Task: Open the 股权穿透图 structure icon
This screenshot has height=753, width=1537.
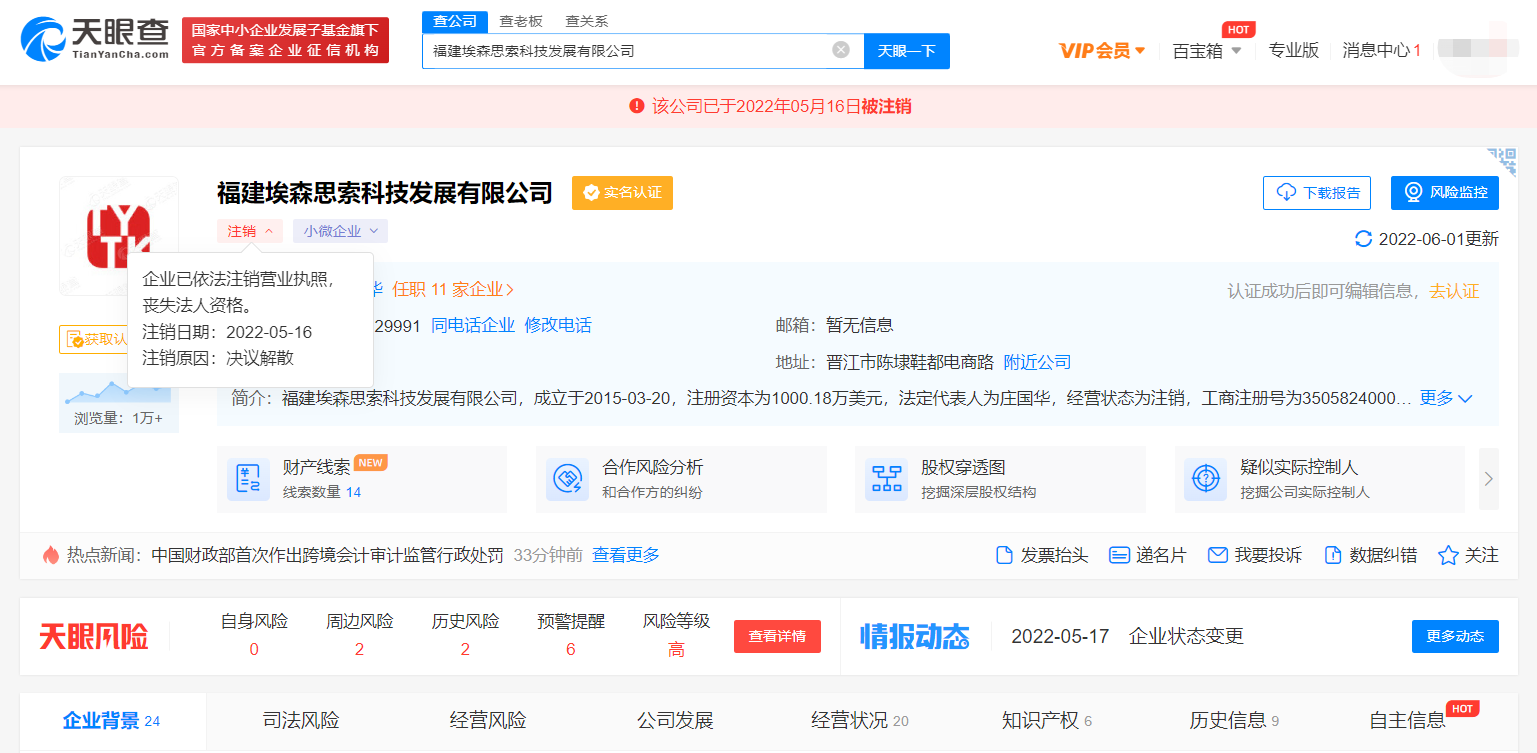Action: click(x=886, y=479)
